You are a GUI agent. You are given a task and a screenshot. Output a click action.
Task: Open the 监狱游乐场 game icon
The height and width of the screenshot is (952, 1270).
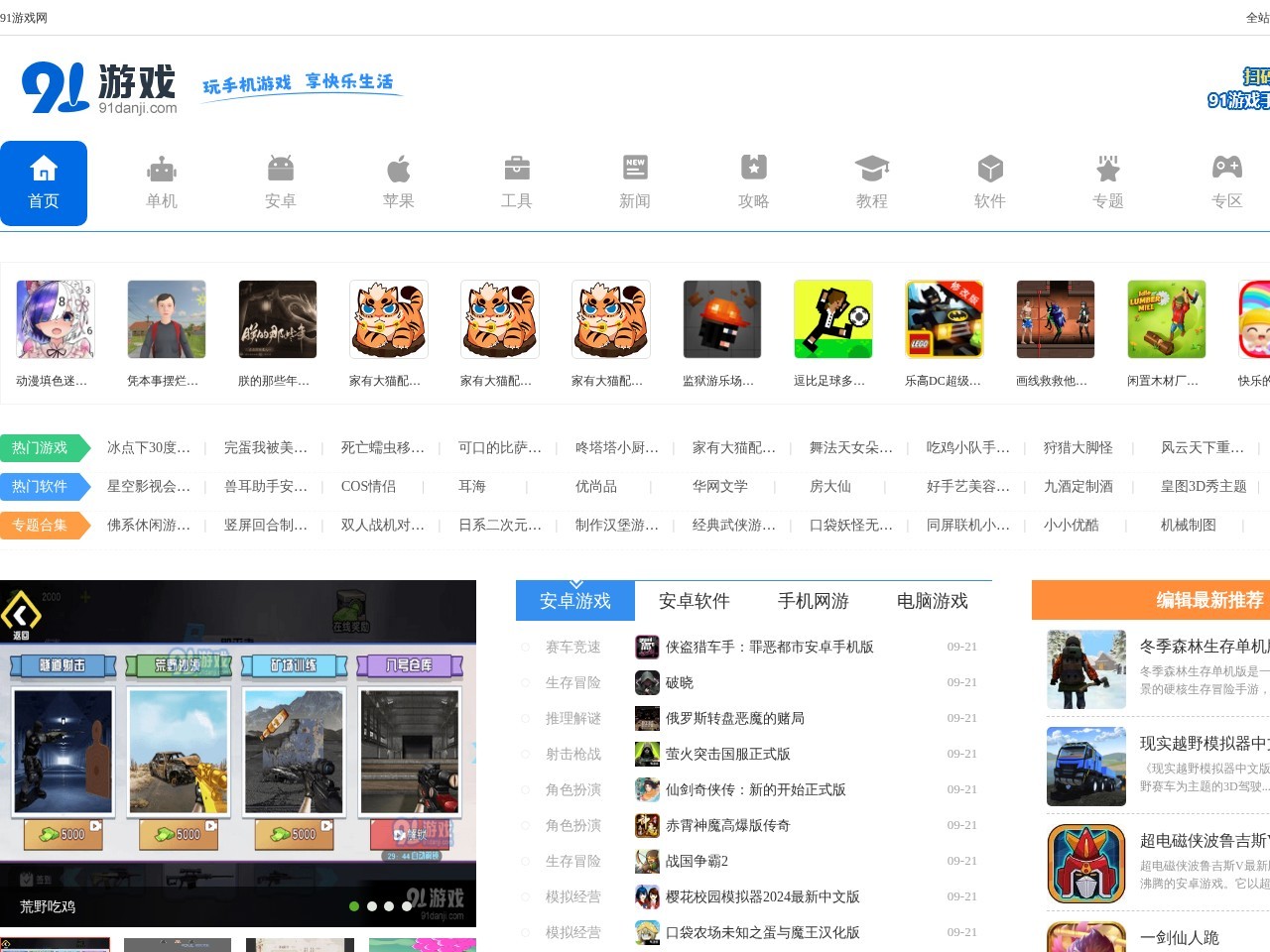coord(722,319)
